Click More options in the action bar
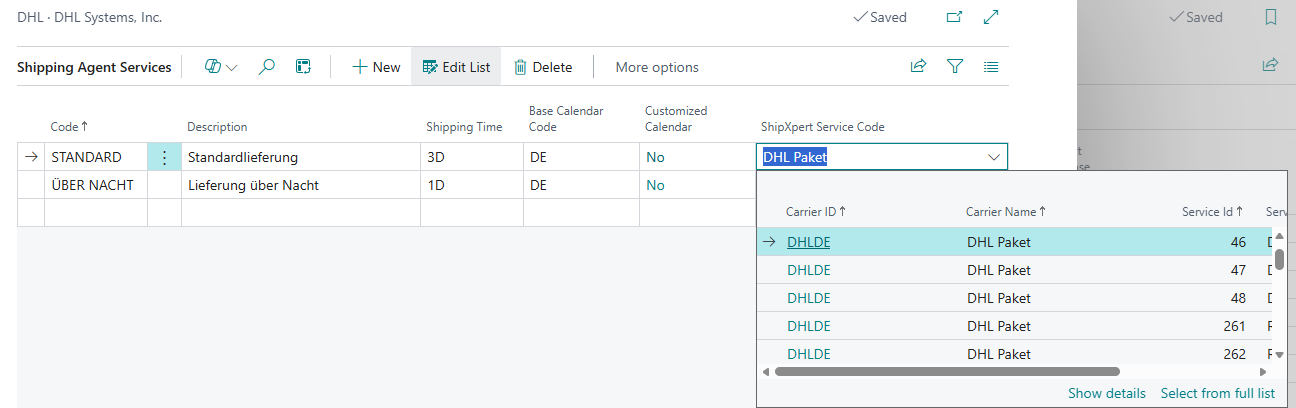Viewport: 1296px width, 408px height. point(657,67)
